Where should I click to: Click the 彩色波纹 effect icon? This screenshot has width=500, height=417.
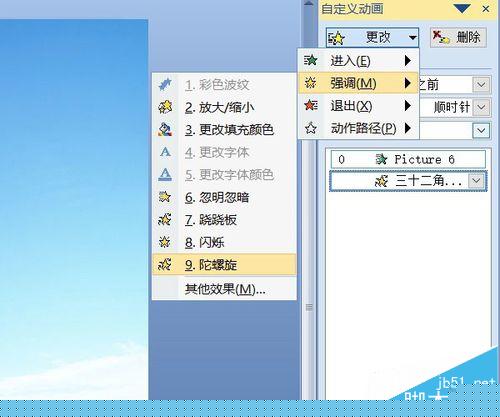(165, 84)
